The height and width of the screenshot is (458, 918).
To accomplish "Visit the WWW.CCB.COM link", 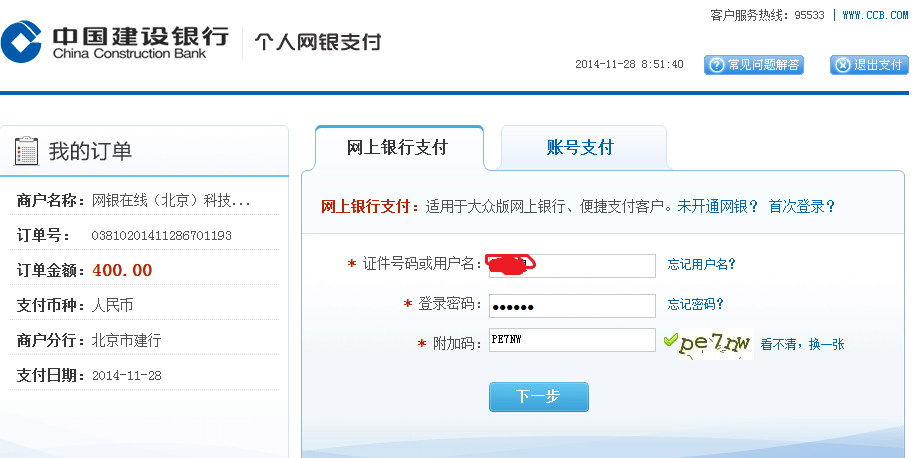I will point(875,15).
